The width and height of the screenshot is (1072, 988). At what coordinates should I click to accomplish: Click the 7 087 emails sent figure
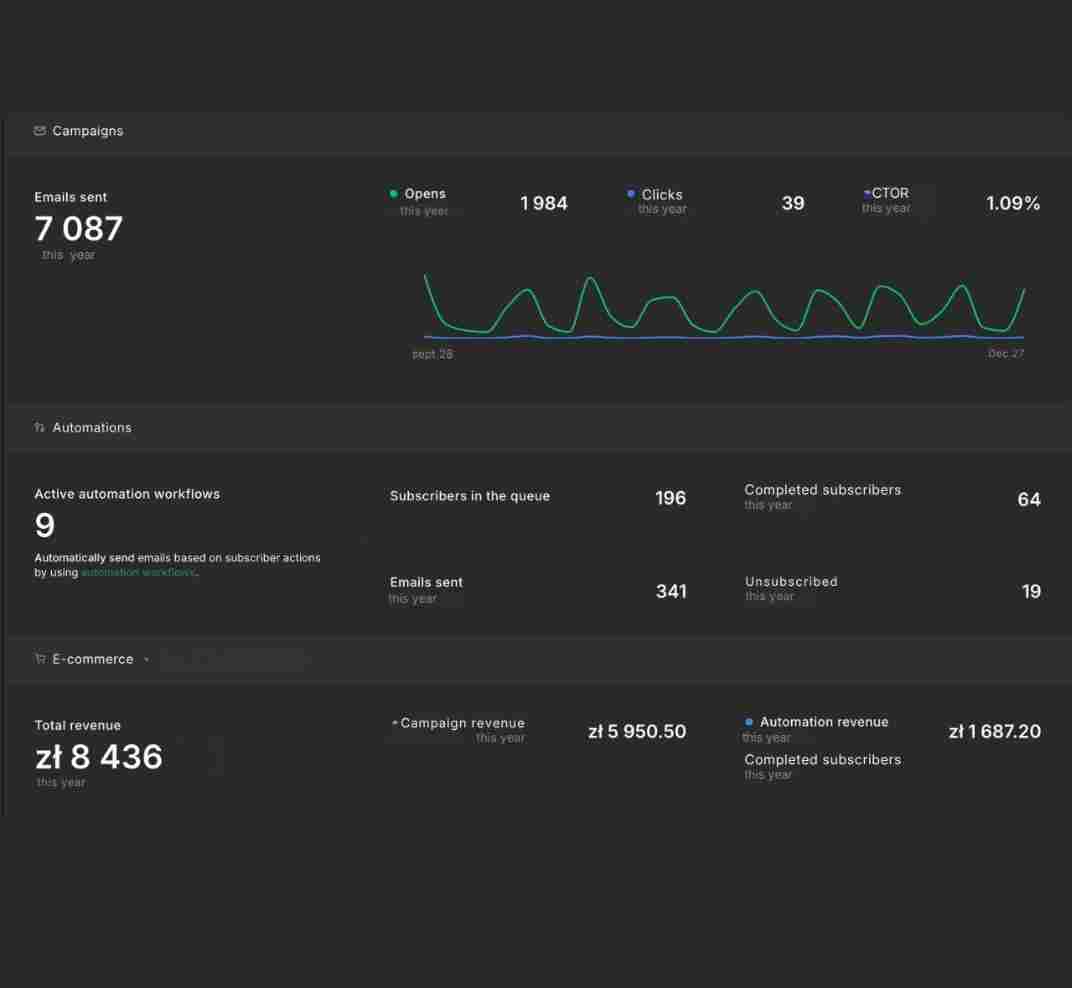(x=79, y=228)
